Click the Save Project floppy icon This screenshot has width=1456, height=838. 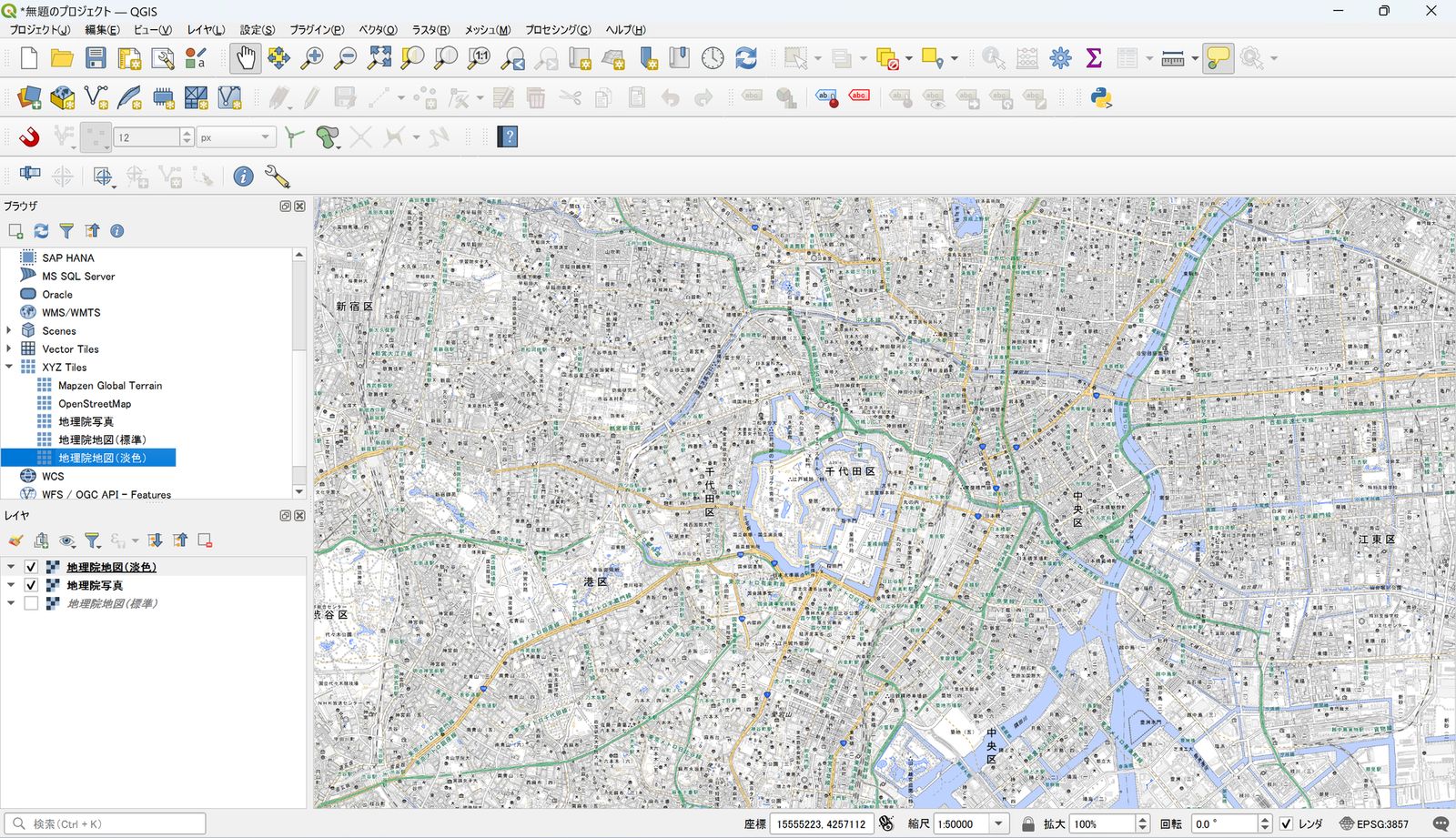coord(96,58)
